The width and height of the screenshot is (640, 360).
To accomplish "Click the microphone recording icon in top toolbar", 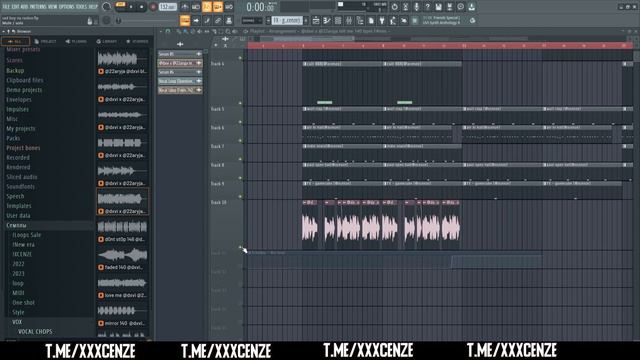I will click(x=416, y=7).
